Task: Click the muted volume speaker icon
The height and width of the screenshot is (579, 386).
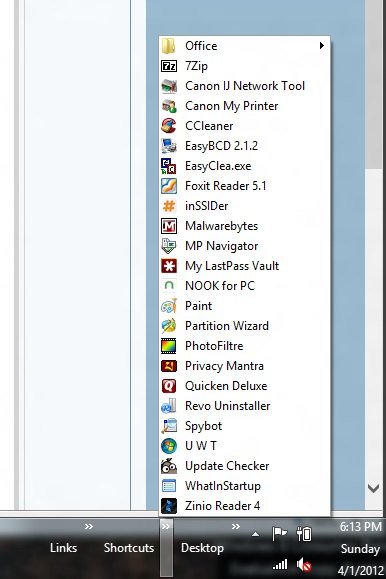Action: (x=304, y=565)
